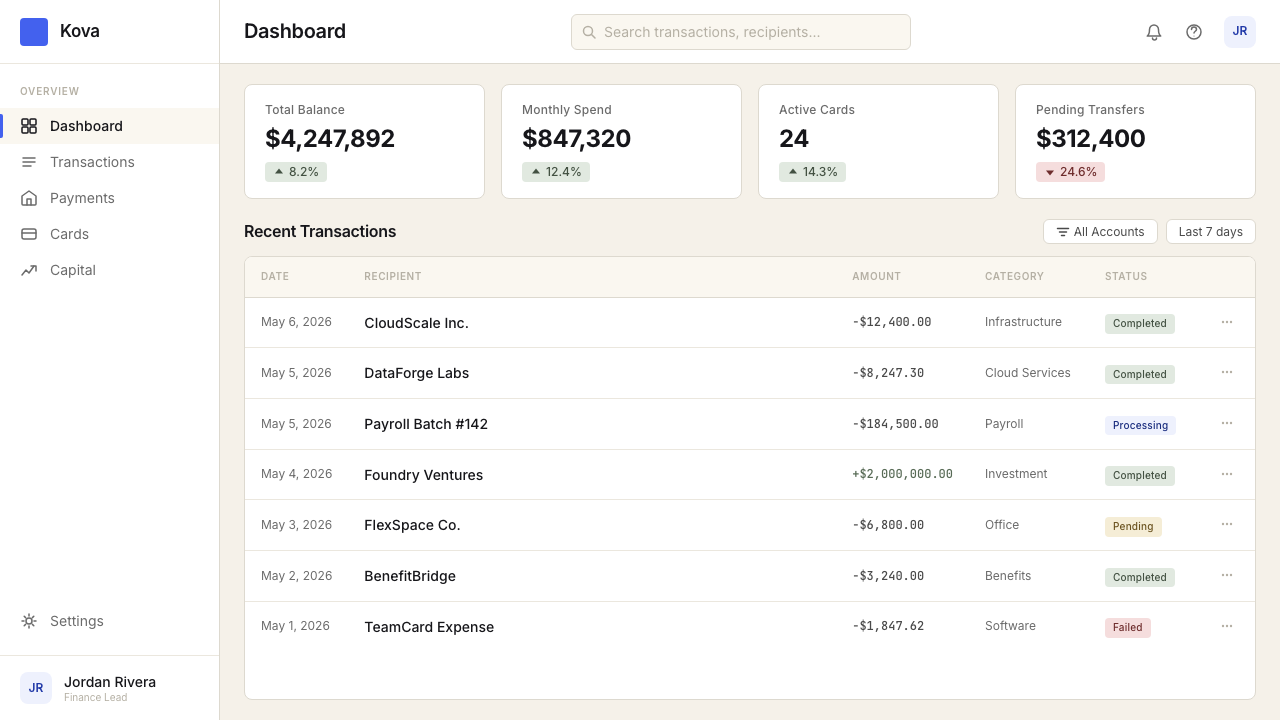Screen dimensions: 1280x720
Task: Go to Dashboard in sidebar
Action: click(110, 126)
